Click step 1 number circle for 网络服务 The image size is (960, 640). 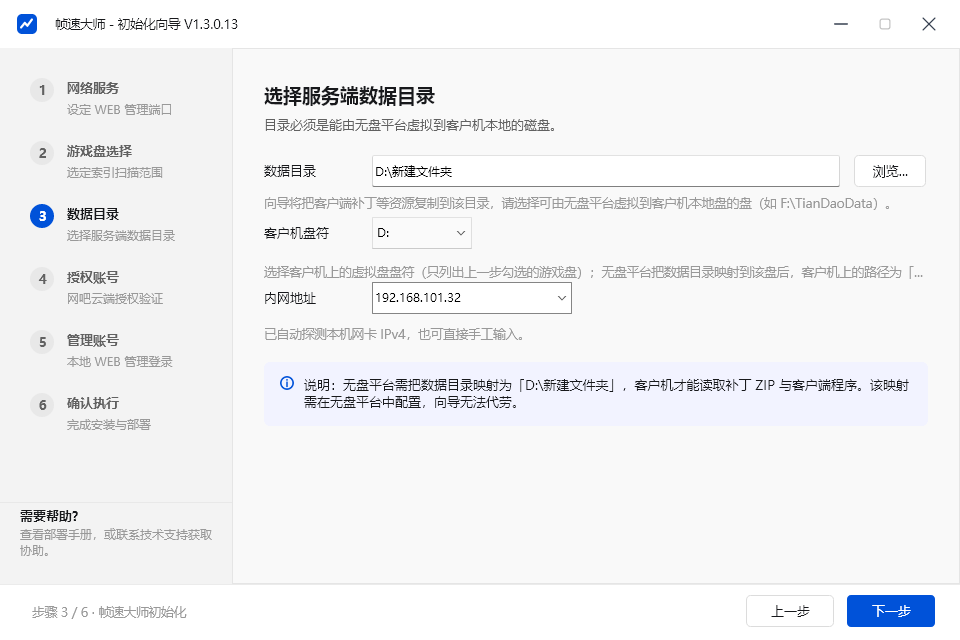42,90
